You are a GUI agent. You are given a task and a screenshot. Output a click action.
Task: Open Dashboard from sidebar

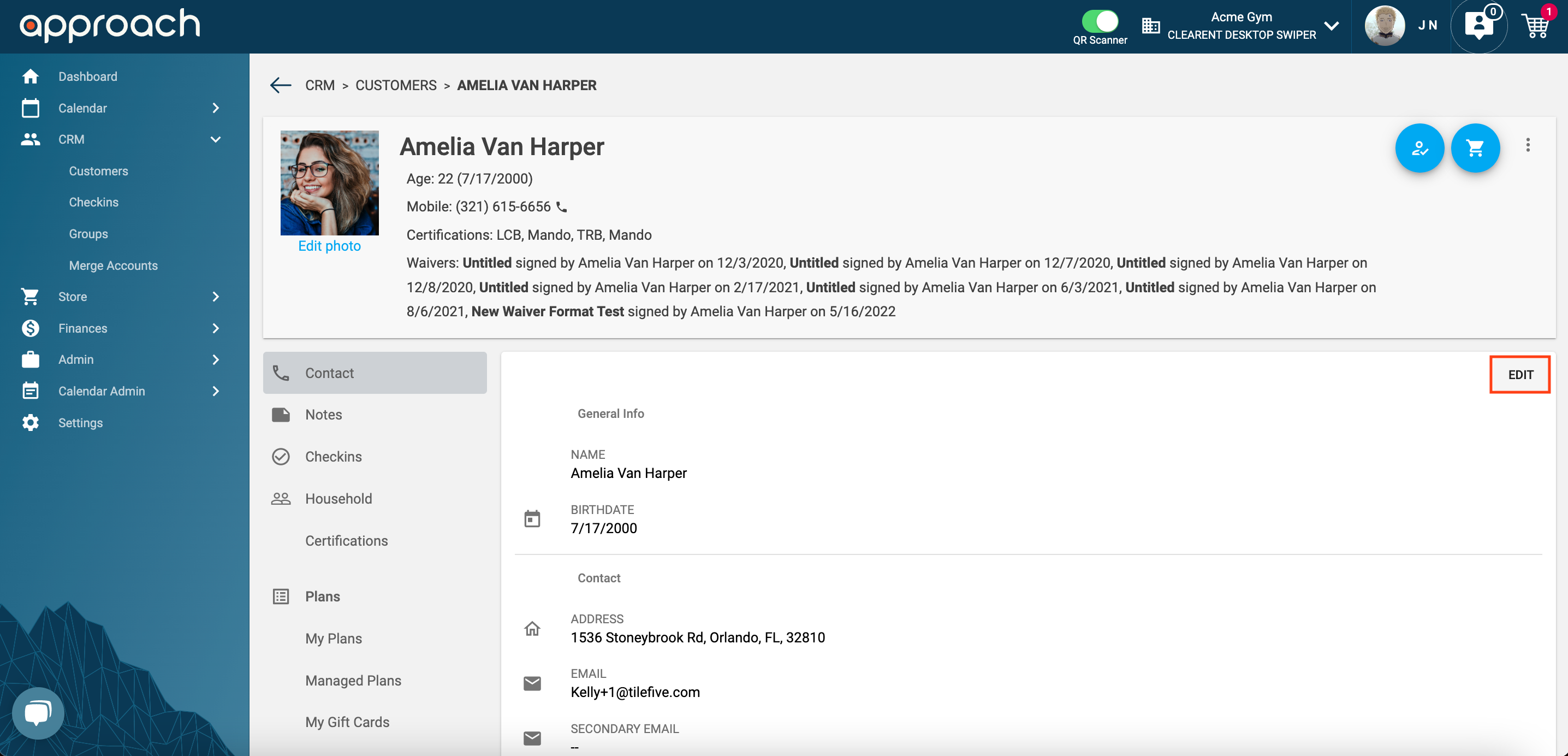[x=88, y=76]
